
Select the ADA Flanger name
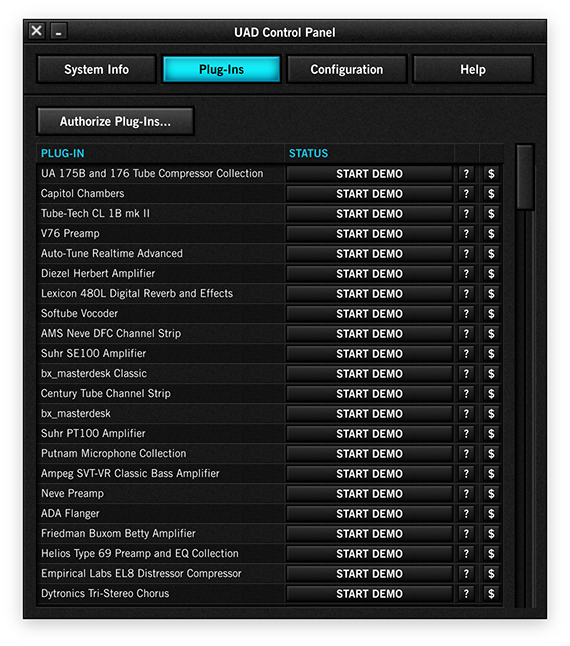[x=70, y=513]
